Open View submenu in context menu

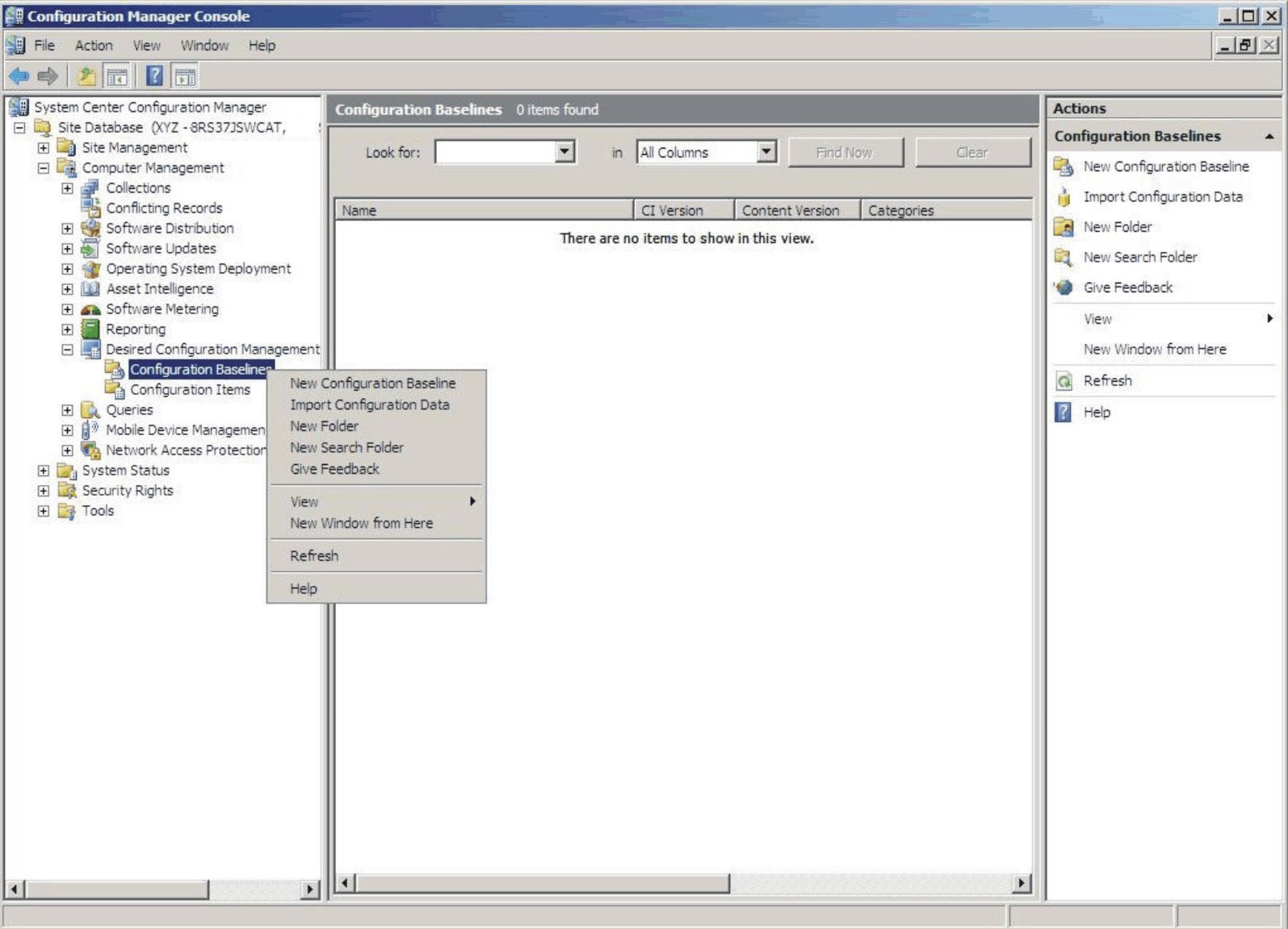tap(376, 502)
